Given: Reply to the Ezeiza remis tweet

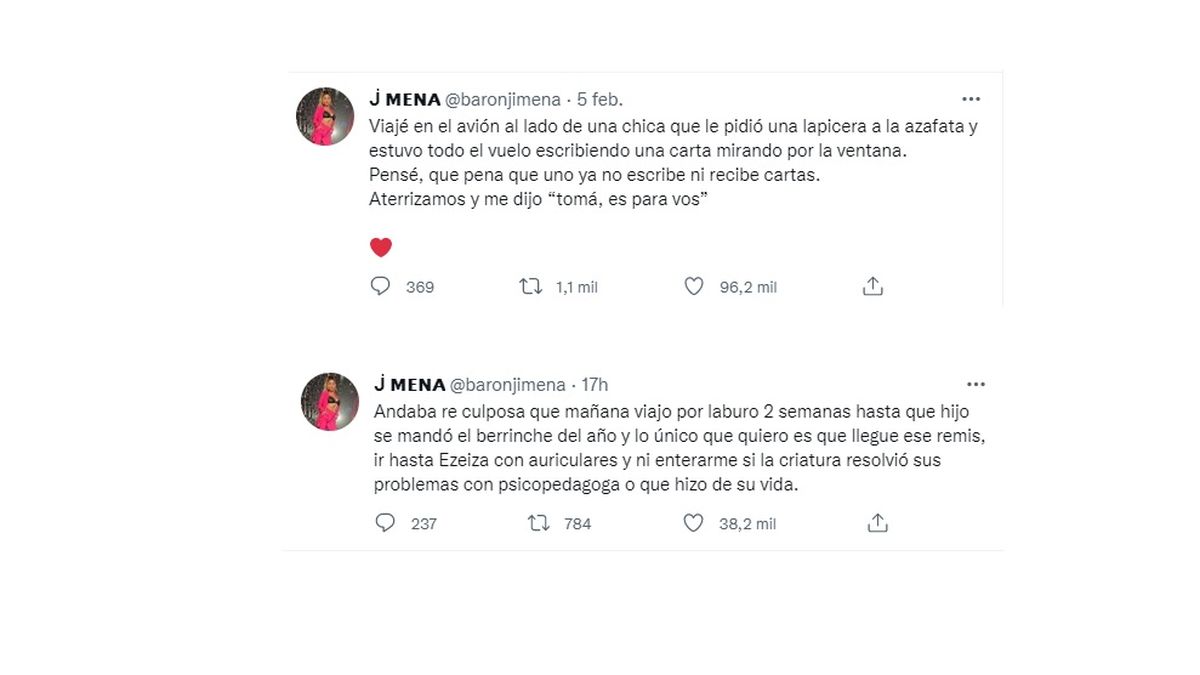Looking at the screenshot, I should (x=385, y=523).
